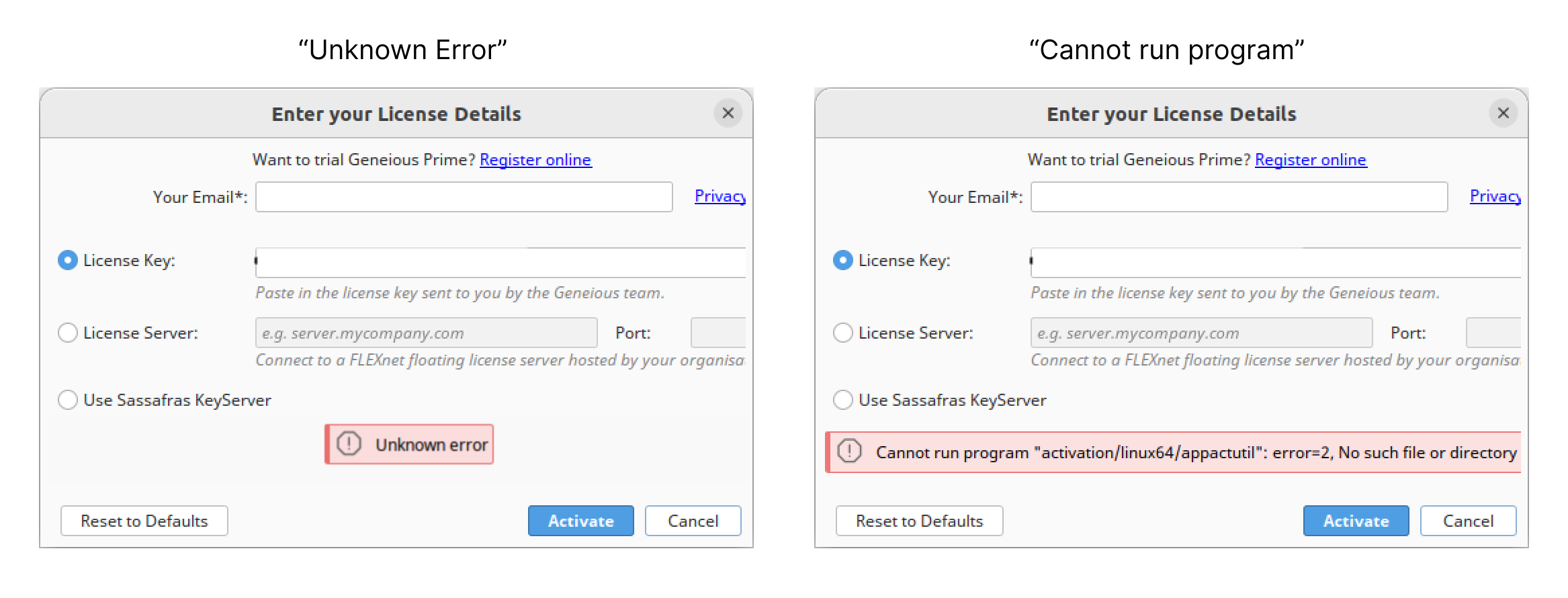The image size is (1568, 598).
Task: Click Reset to Defaults in right dialog
Action: [x=920, y=521]
